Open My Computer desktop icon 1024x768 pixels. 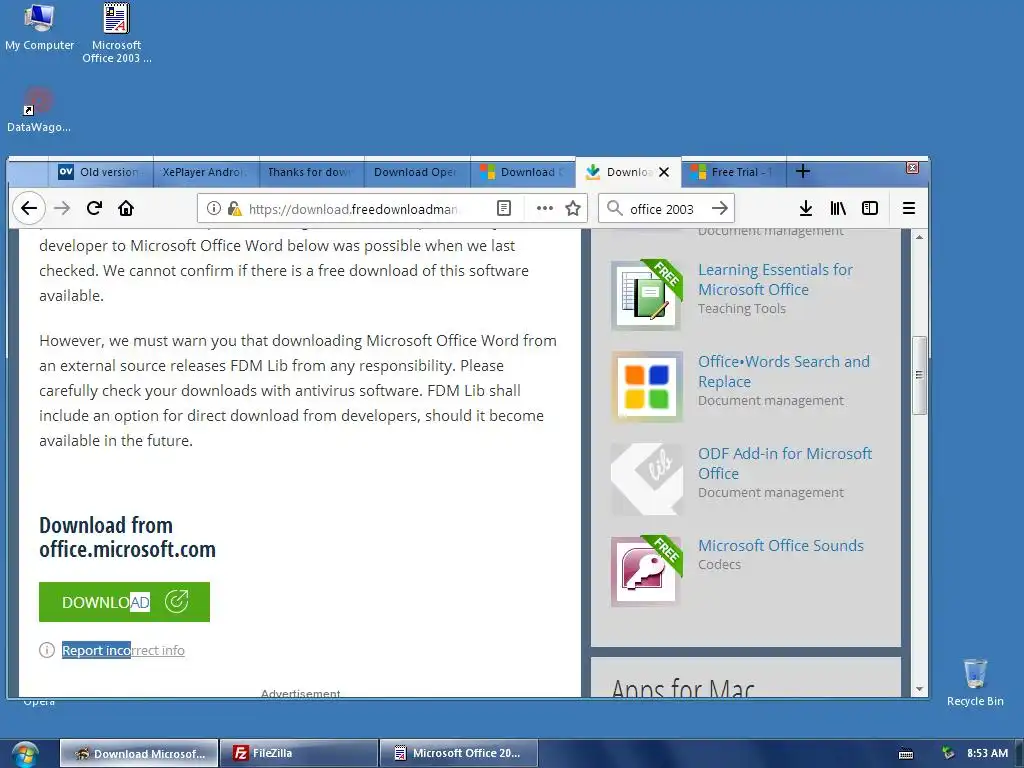(39, 27)
